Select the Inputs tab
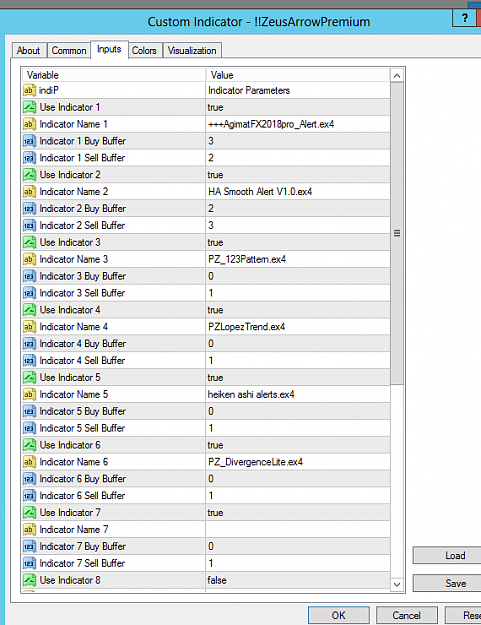Viewport: 481px width, 625px height. pyautogui.click(x=109, y=49)
